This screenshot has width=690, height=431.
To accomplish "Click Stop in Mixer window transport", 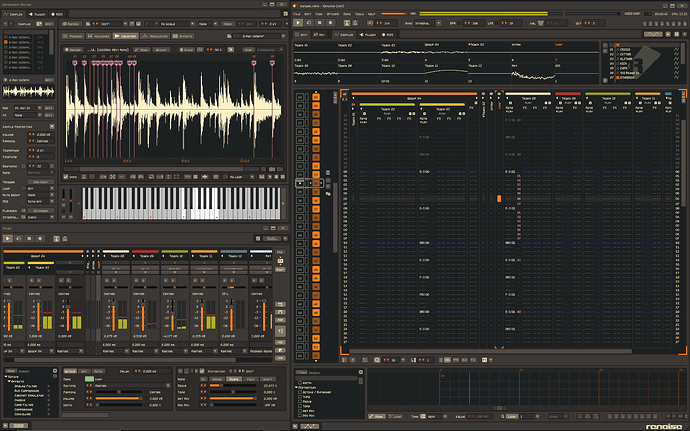I will pyautogui.click(x=29, y=238).
